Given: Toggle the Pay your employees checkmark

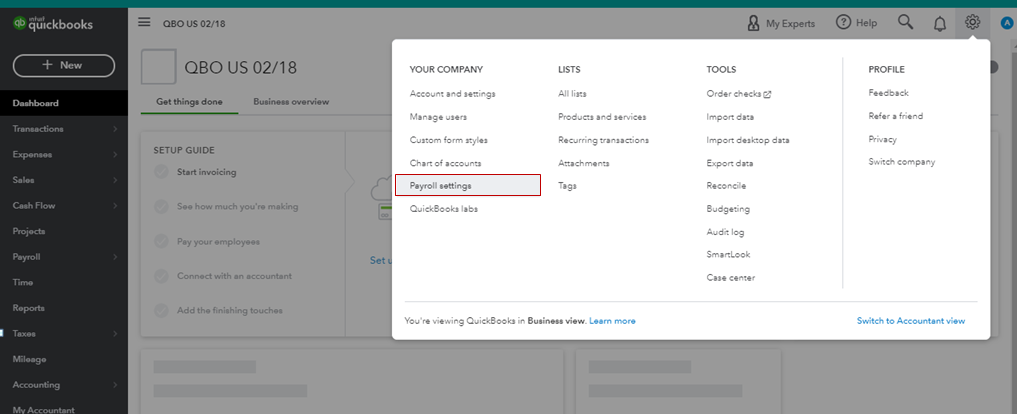Looking at the screenshot, I should (161, 241).
